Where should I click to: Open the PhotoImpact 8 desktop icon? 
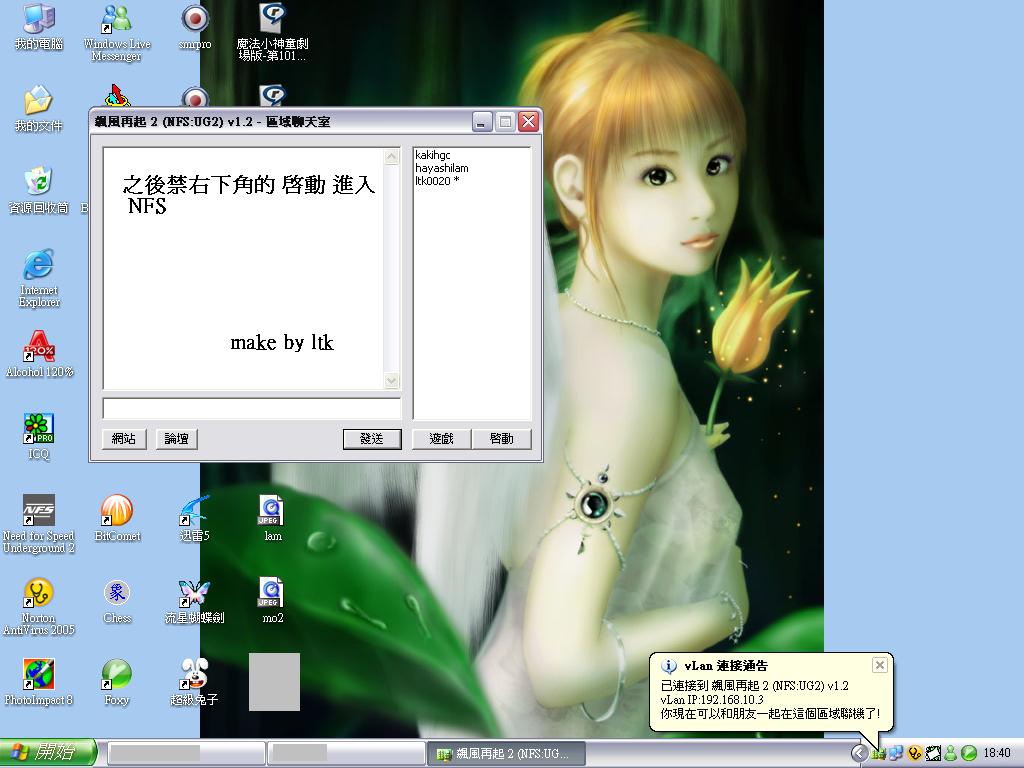pos(39,676)
